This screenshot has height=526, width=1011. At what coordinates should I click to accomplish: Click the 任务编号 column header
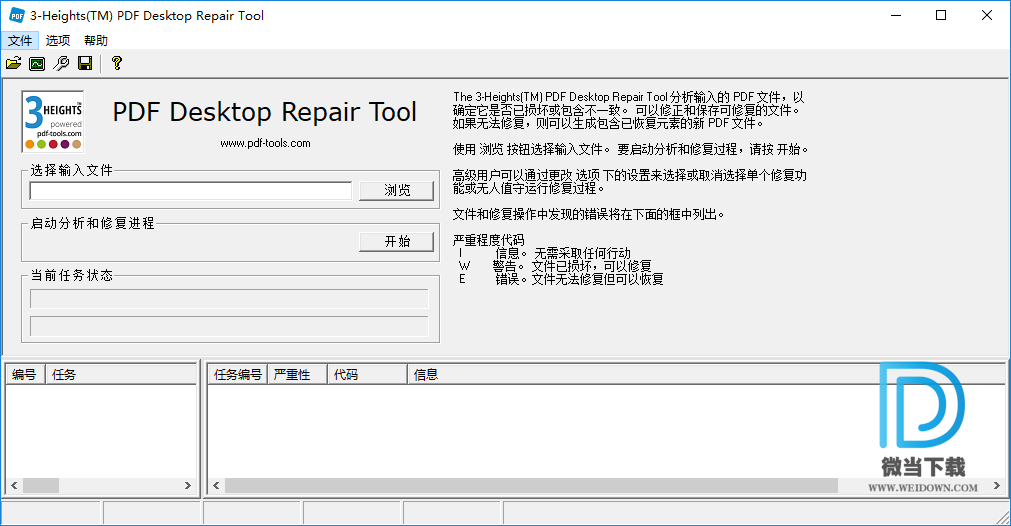point(237,375)
